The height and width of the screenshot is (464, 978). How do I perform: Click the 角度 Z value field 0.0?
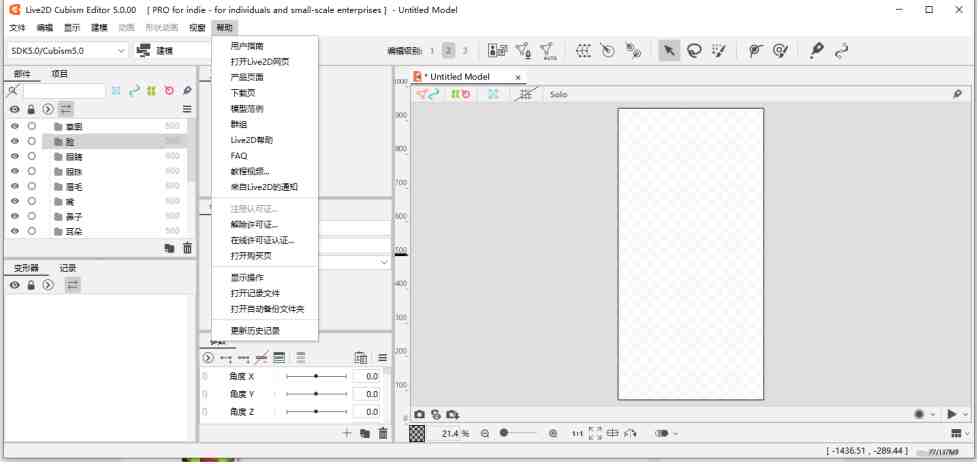(x=366, y=412)
